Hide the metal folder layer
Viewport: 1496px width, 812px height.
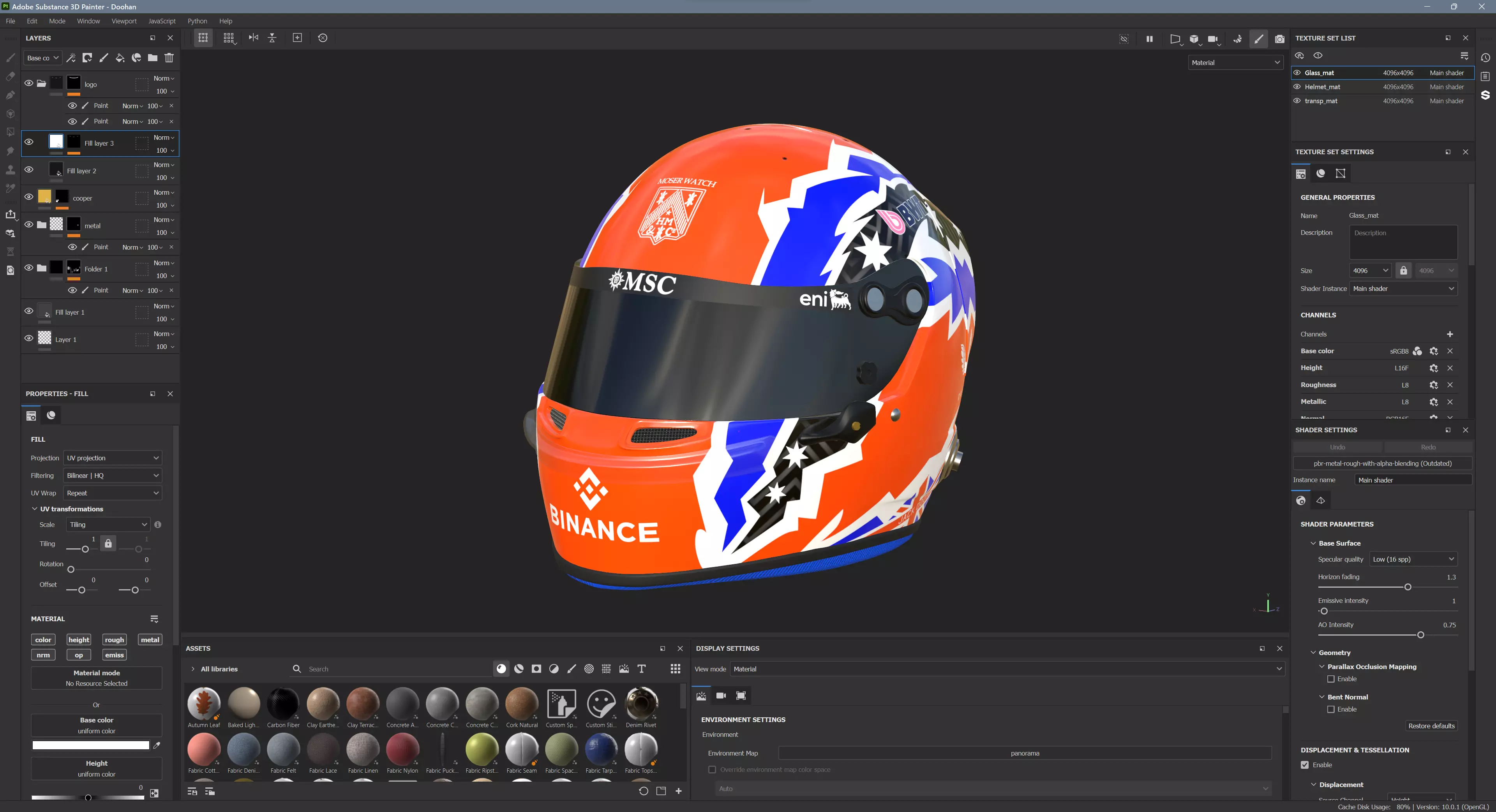pyautogui.click(x=28, y=224)
